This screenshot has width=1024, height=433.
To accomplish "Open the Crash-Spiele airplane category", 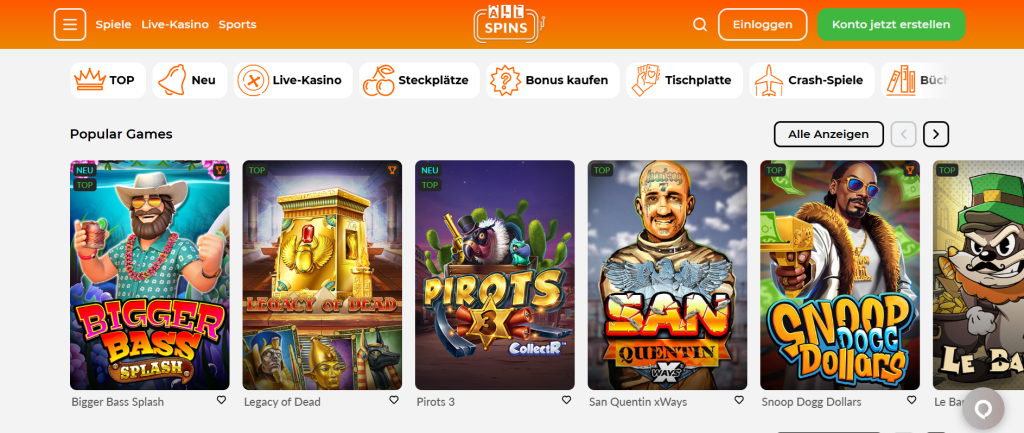I will 812,80.
